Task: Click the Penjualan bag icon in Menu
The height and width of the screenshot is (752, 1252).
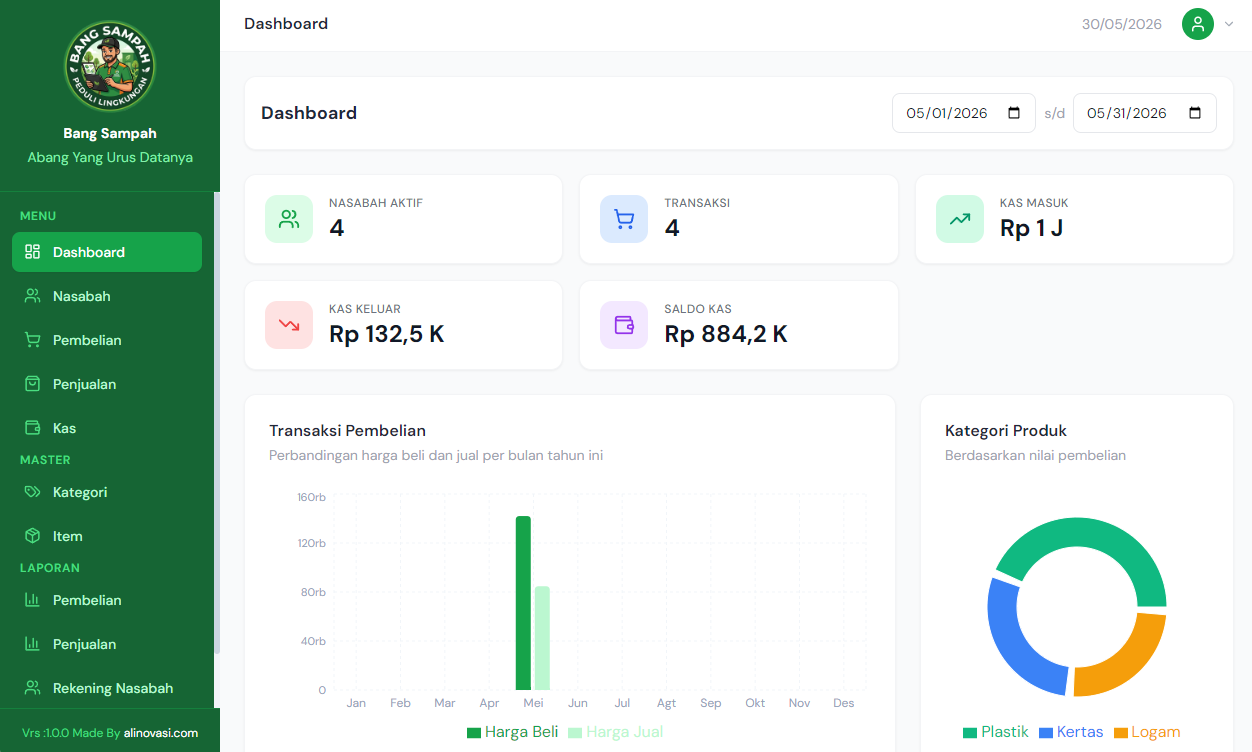Action: (32, 384)
